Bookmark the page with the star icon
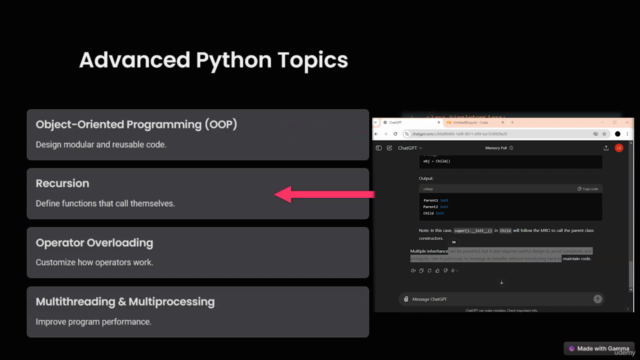Viewport: 640px width, 360px height. pyautogui.click(x=604, y=134)
